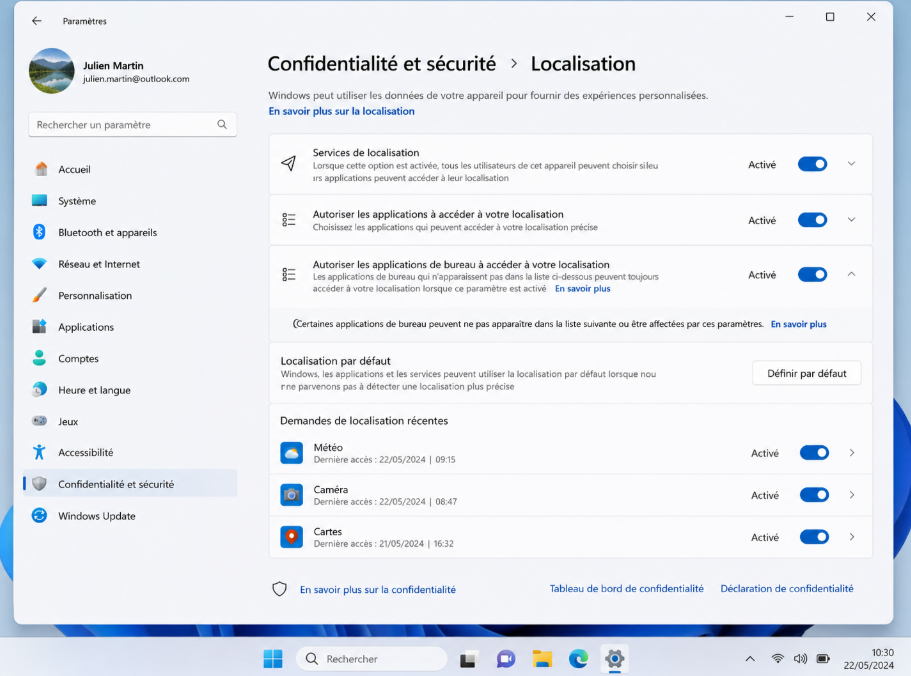The height and width of the screenshot is (676, 911).
Task: Collapse the applications de bureau section
Action: point(851,274)
